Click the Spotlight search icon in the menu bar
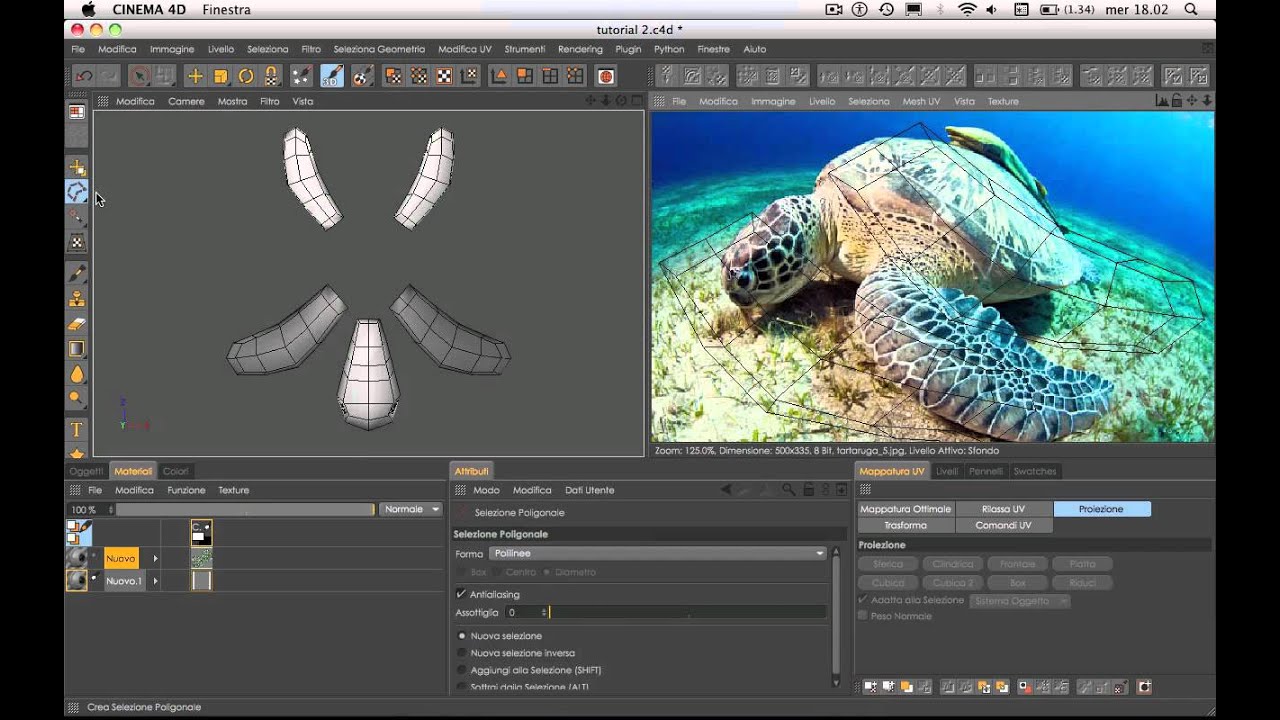This screenshot has width=1280, height=720. (1190, 9)
